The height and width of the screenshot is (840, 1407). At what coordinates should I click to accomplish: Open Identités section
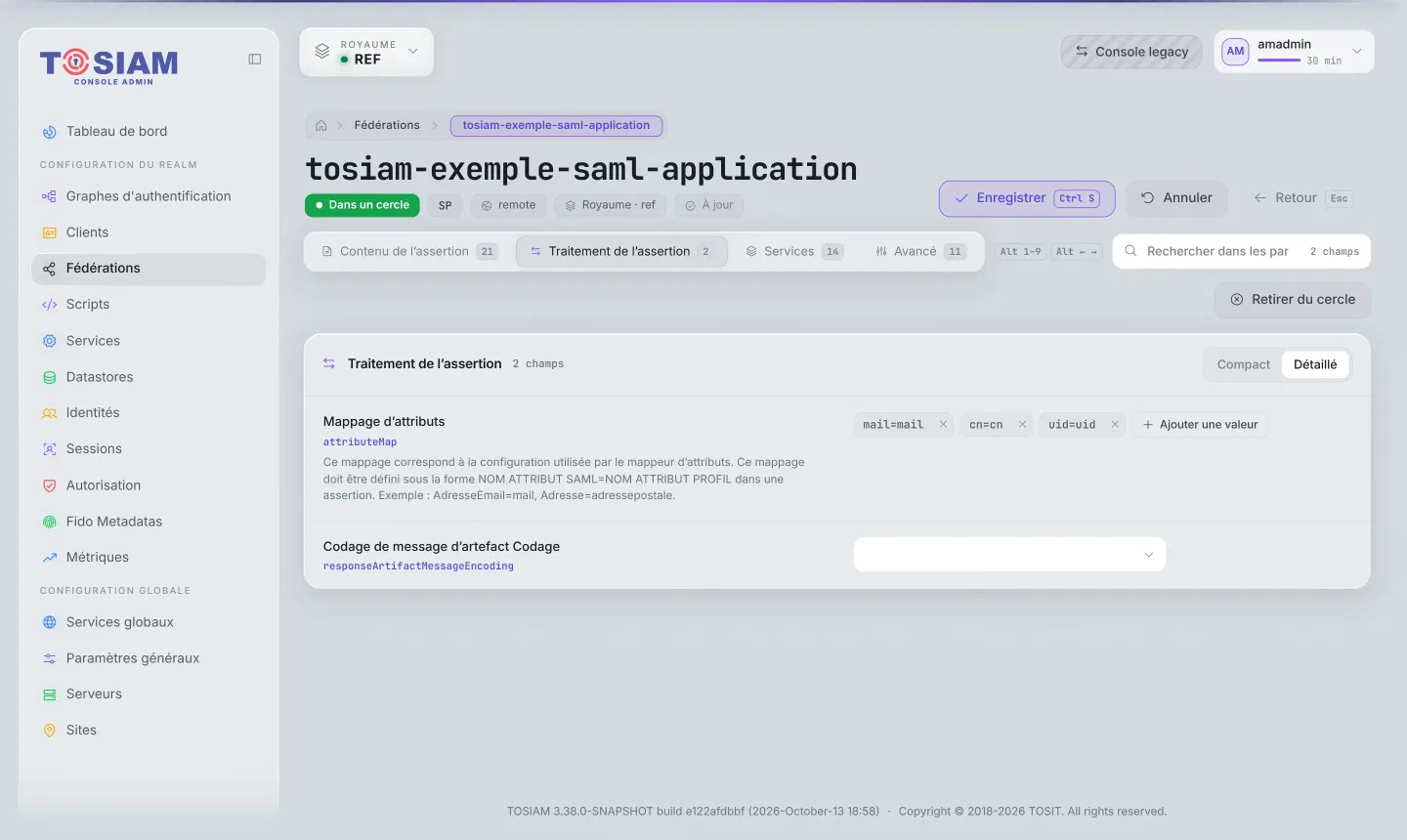149,413
